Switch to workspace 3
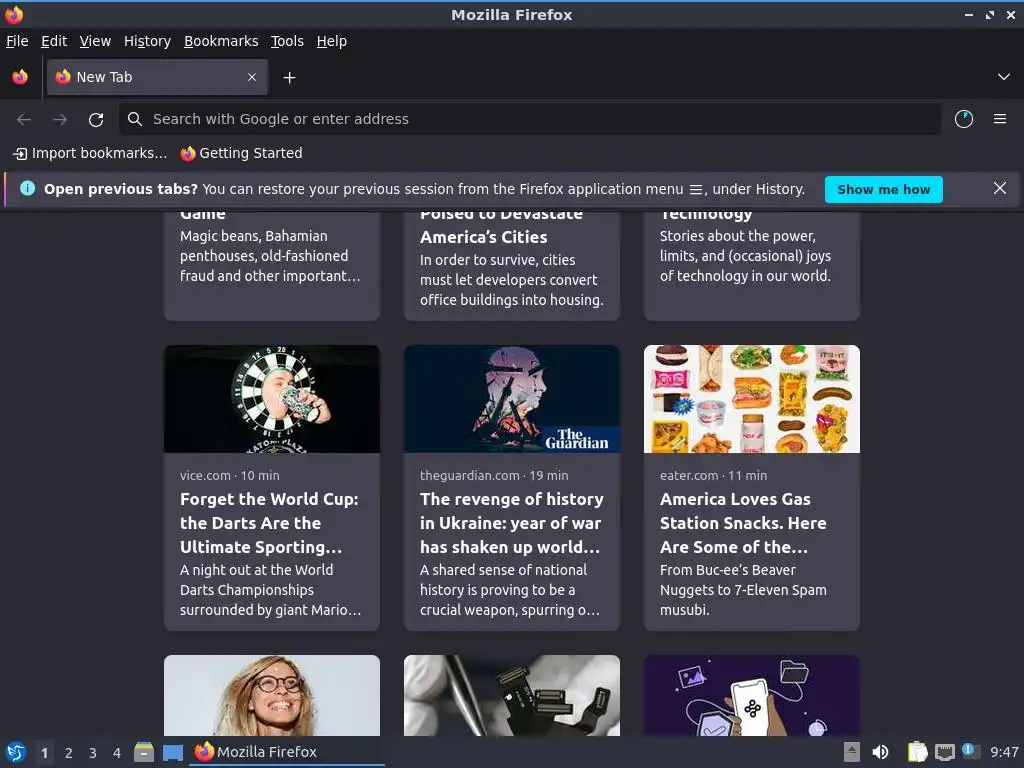Viewport: 1024px width, 768px height. [x=93, y=753]
